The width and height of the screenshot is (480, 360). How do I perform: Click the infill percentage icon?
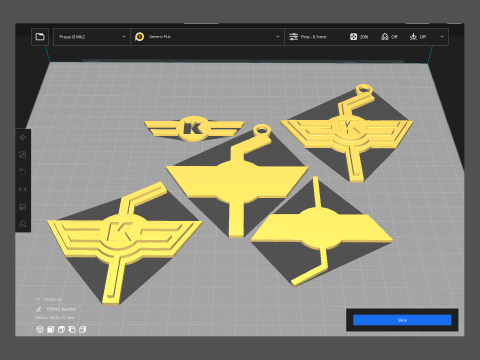(353, 37)
